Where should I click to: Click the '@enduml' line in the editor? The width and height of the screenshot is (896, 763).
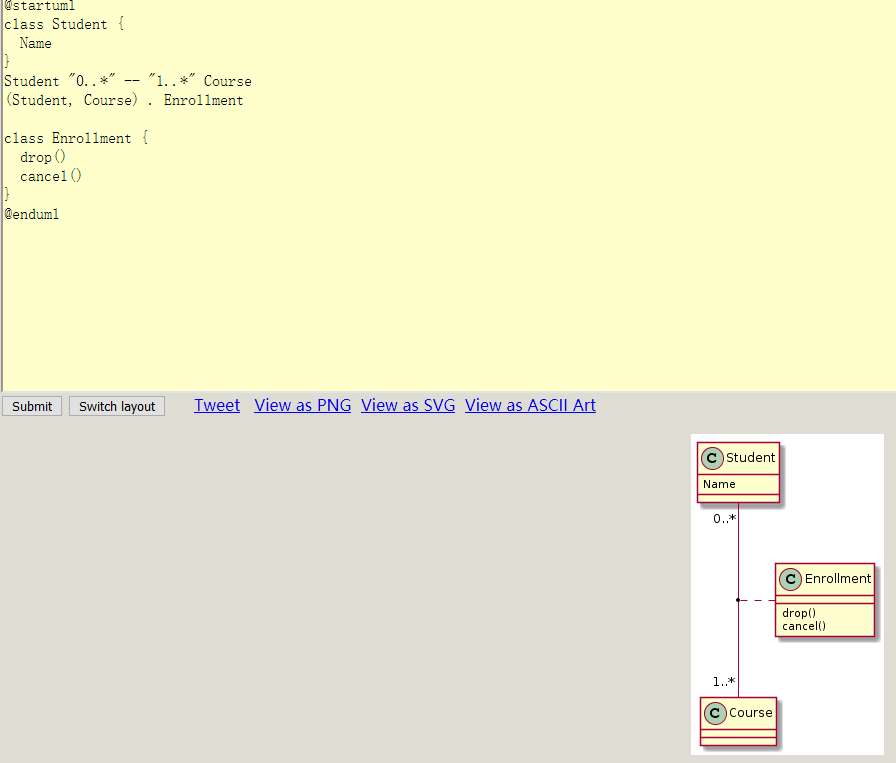coord(31,214)
